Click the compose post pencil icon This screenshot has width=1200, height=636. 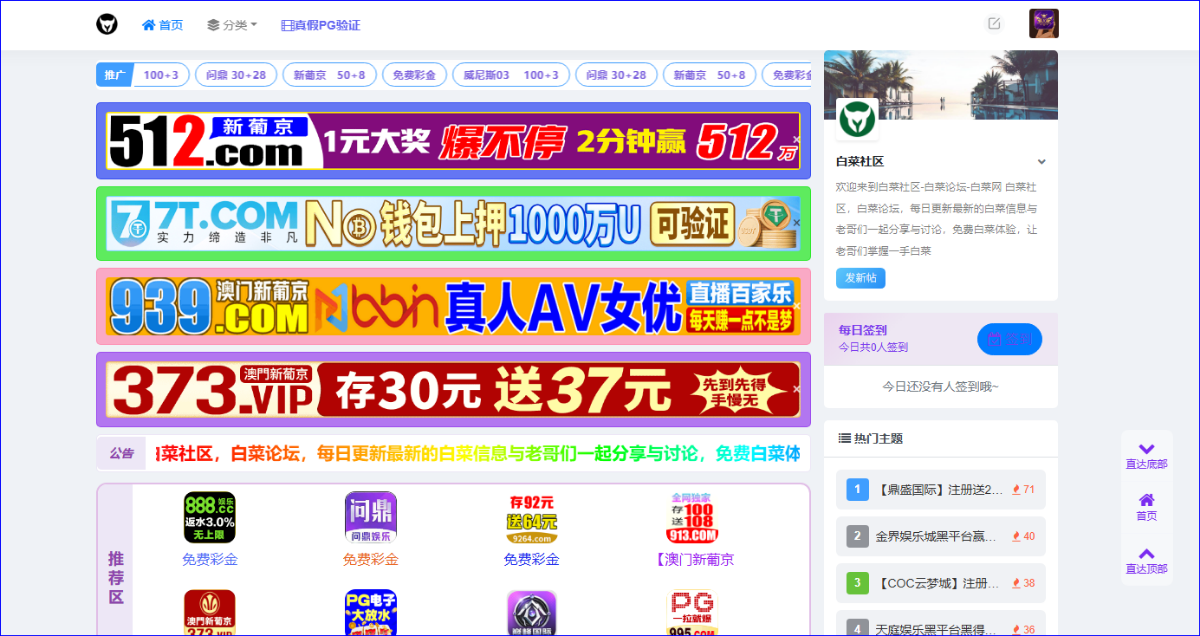click(x=994, y=23)
